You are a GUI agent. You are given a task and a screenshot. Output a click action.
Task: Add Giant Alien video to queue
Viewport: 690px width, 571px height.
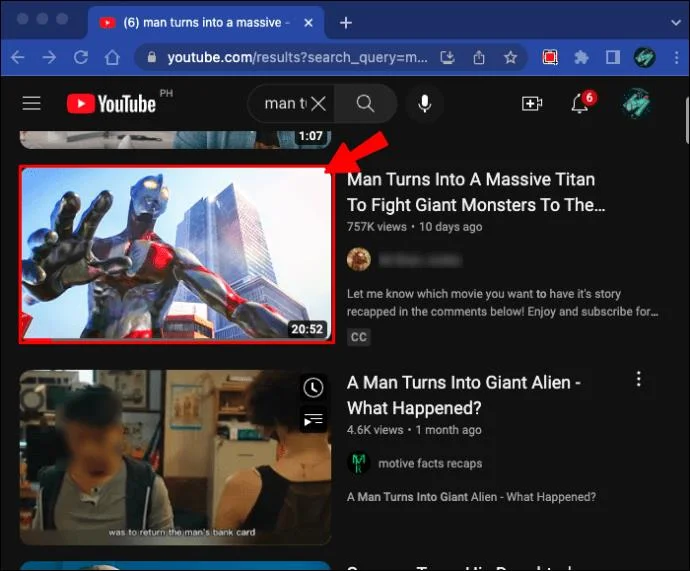click(x=313, y=420)
